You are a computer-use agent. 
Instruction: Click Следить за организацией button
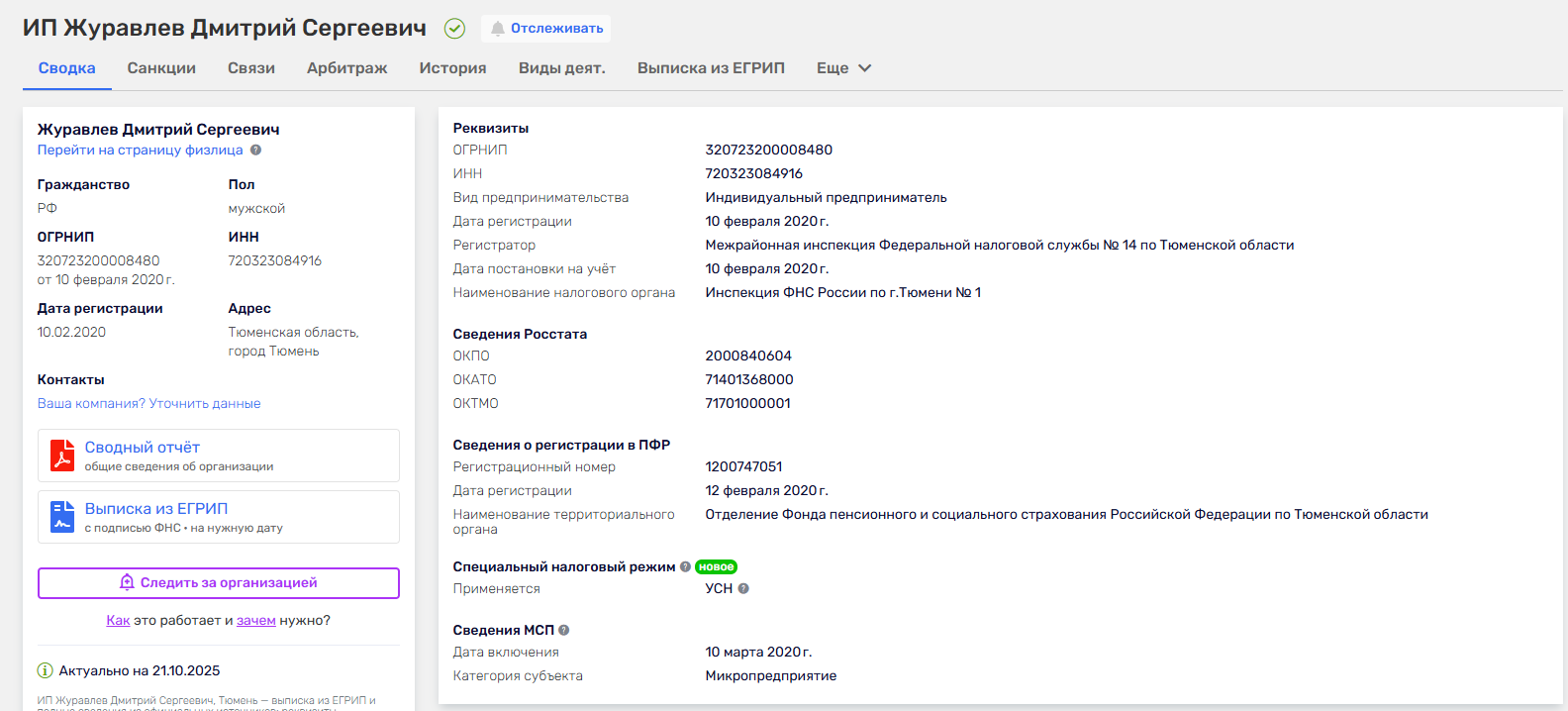(x=219, y=583)
